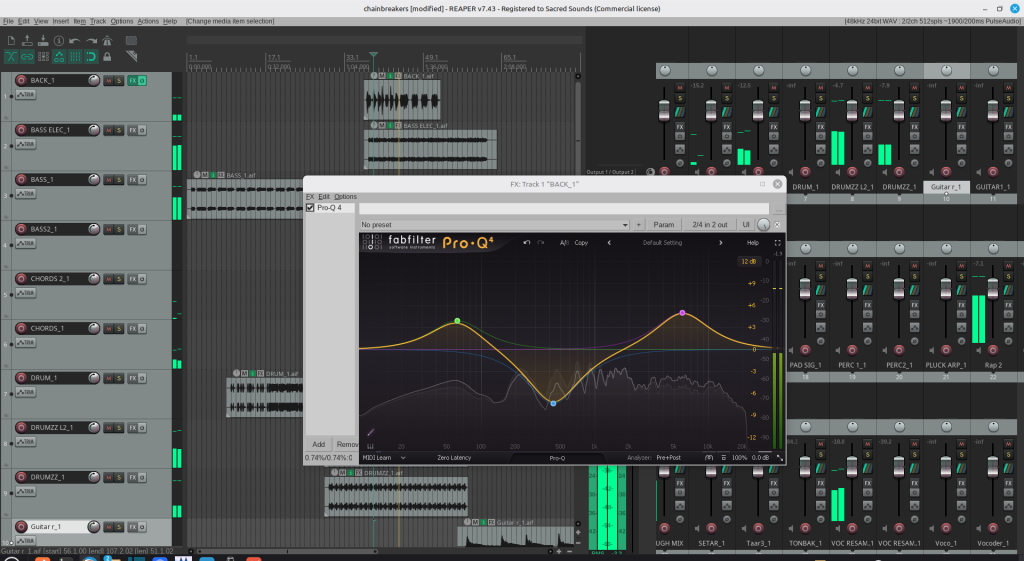
Task: Select the pink EQ band node
Action: (x=682, y=313)
